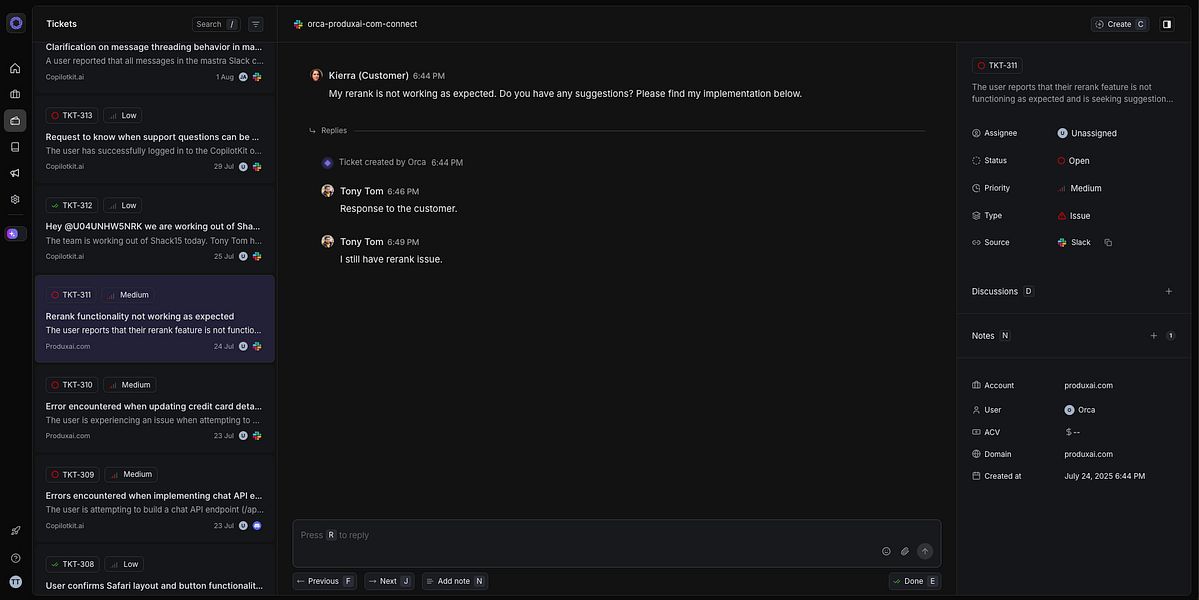The width and height of the screenshot is (1199, 600).
Task: Select the announcements megaphone icon
Action: tap(14, 172)
